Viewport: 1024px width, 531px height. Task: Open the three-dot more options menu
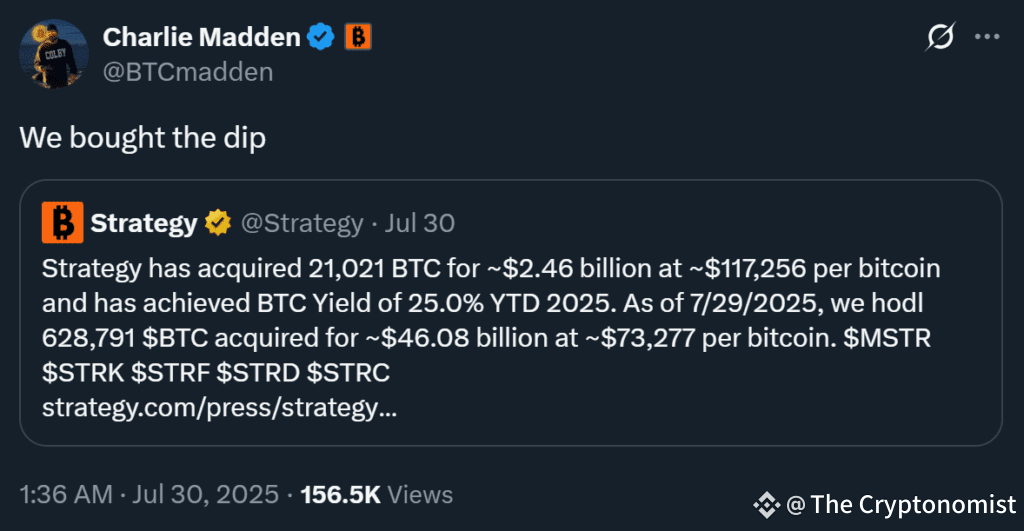pyautogui.click(x=987, y=37)
